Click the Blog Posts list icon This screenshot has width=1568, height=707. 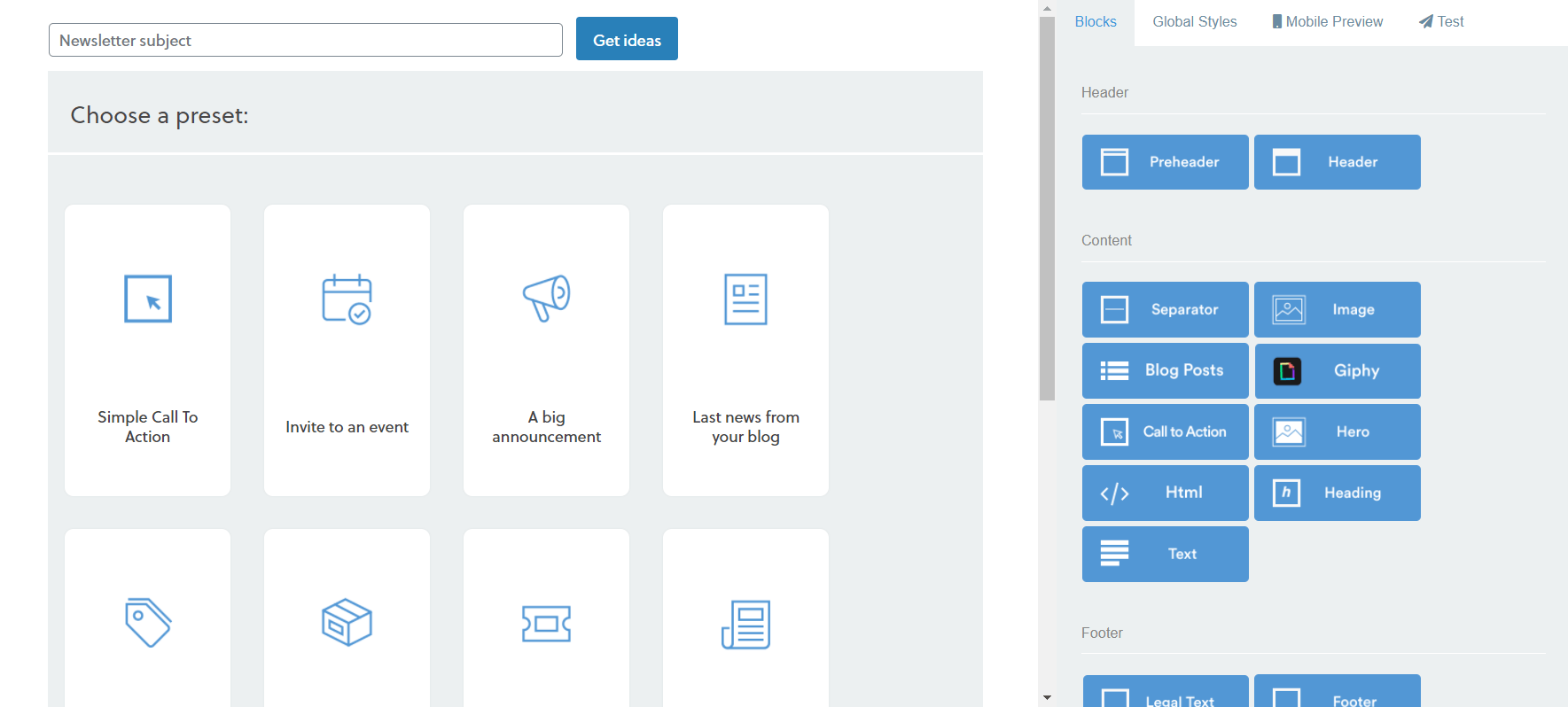[1114, 370]
